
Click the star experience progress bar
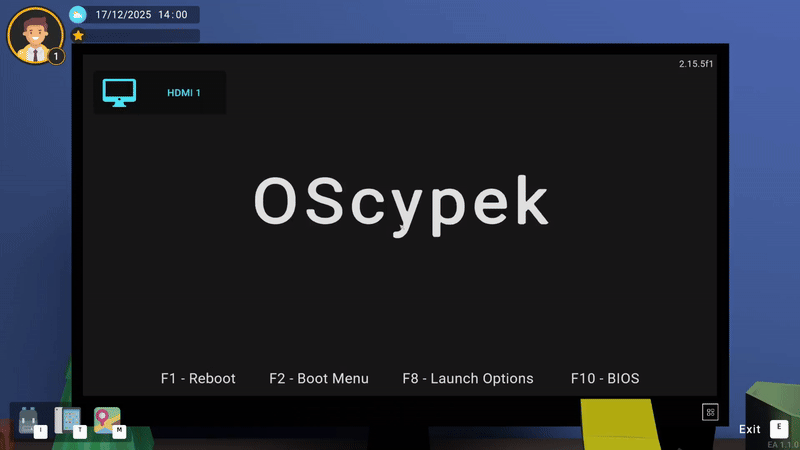click(x=142, y=35)
